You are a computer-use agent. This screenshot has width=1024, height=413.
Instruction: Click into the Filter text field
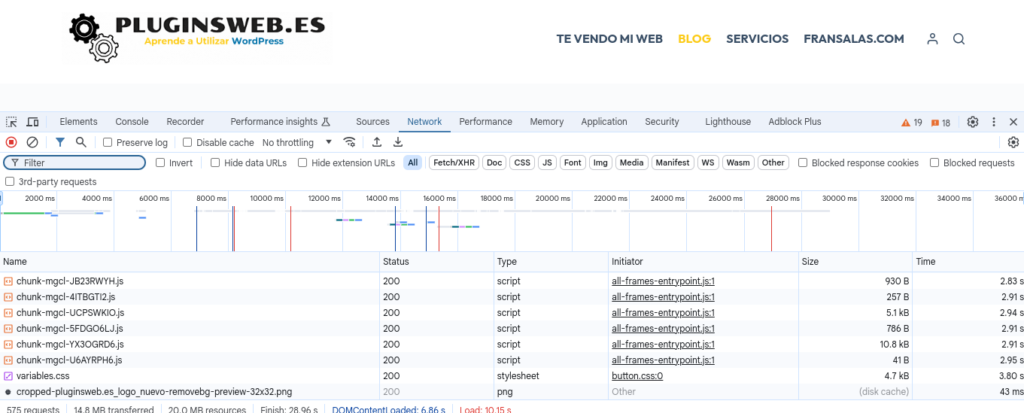coord(74,163)
